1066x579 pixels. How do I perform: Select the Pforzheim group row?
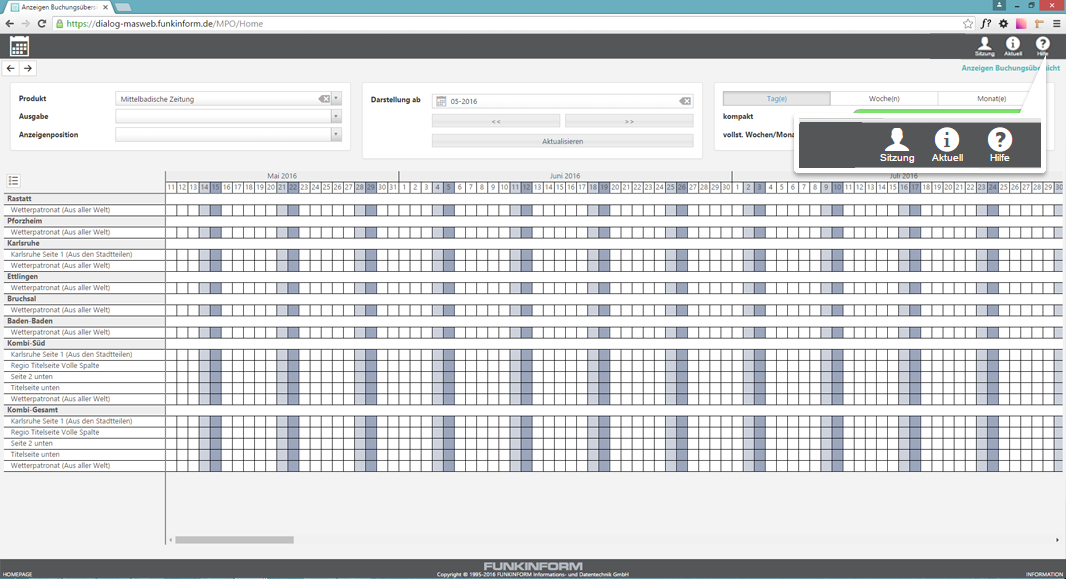click(84, 221)
